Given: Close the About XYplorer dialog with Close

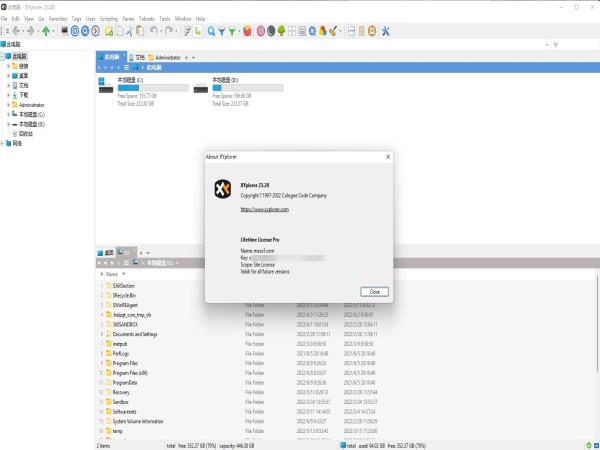Looking at the screenshot, I should (x=374, y=292).
